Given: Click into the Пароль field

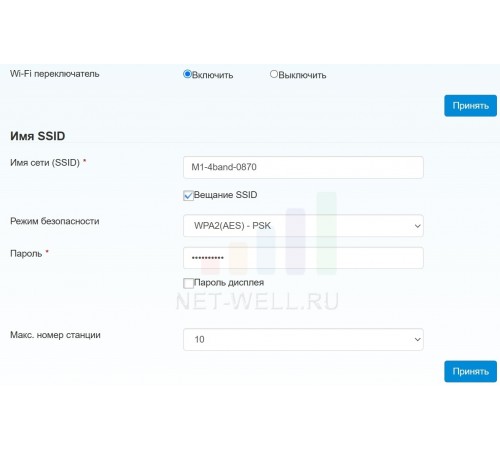Looking at the screenshot, I should (x=303, y=258).
